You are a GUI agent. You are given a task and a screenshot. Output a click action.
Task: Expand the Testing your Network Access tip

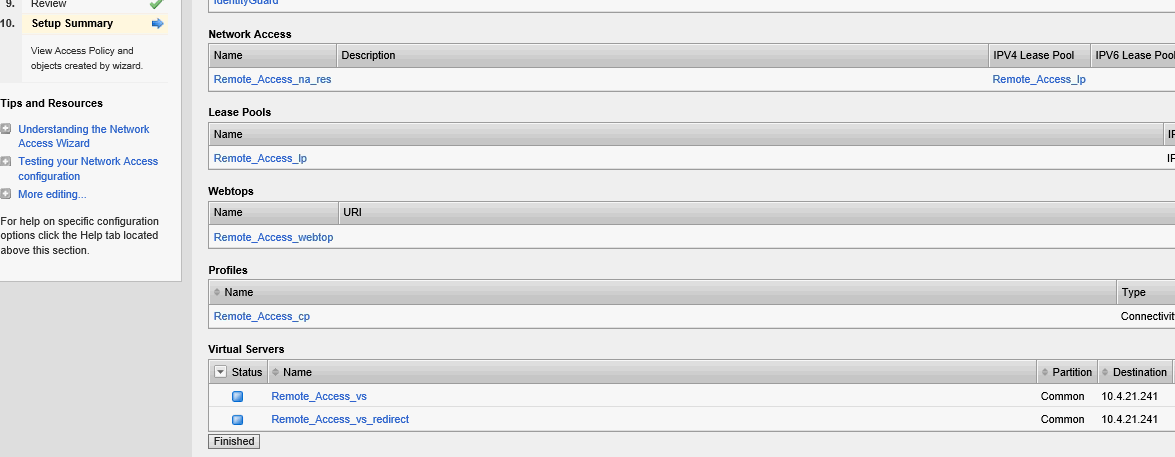[6, 161]
